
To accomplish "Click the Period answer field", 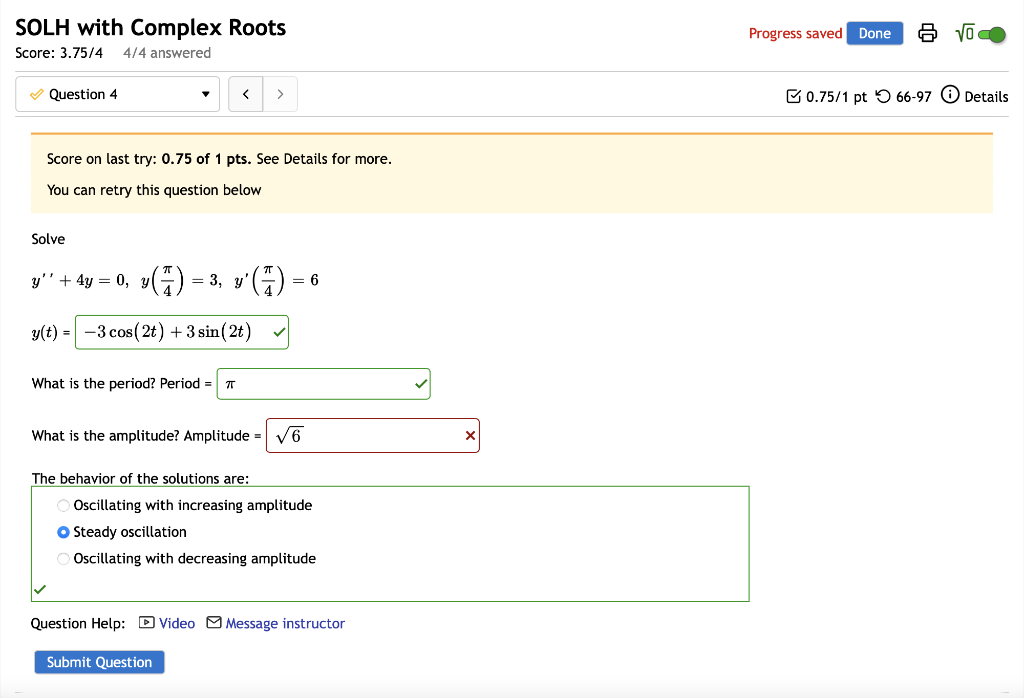I will coord(323,384).
